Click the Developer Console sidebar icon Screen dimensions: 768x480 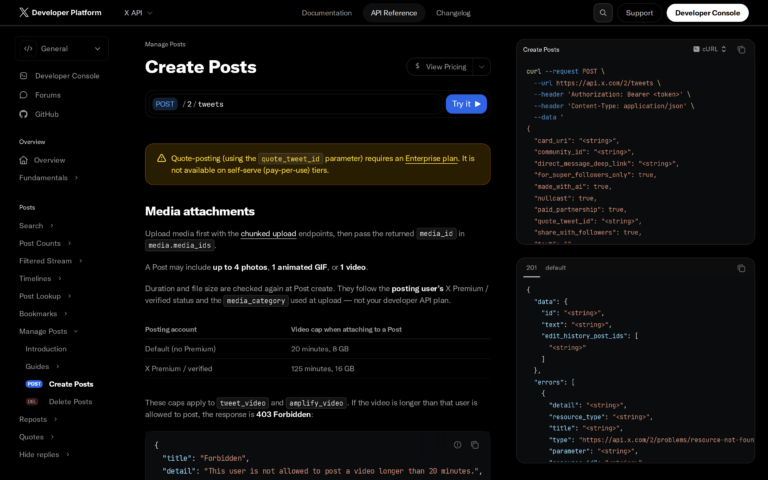pos(24,76)
